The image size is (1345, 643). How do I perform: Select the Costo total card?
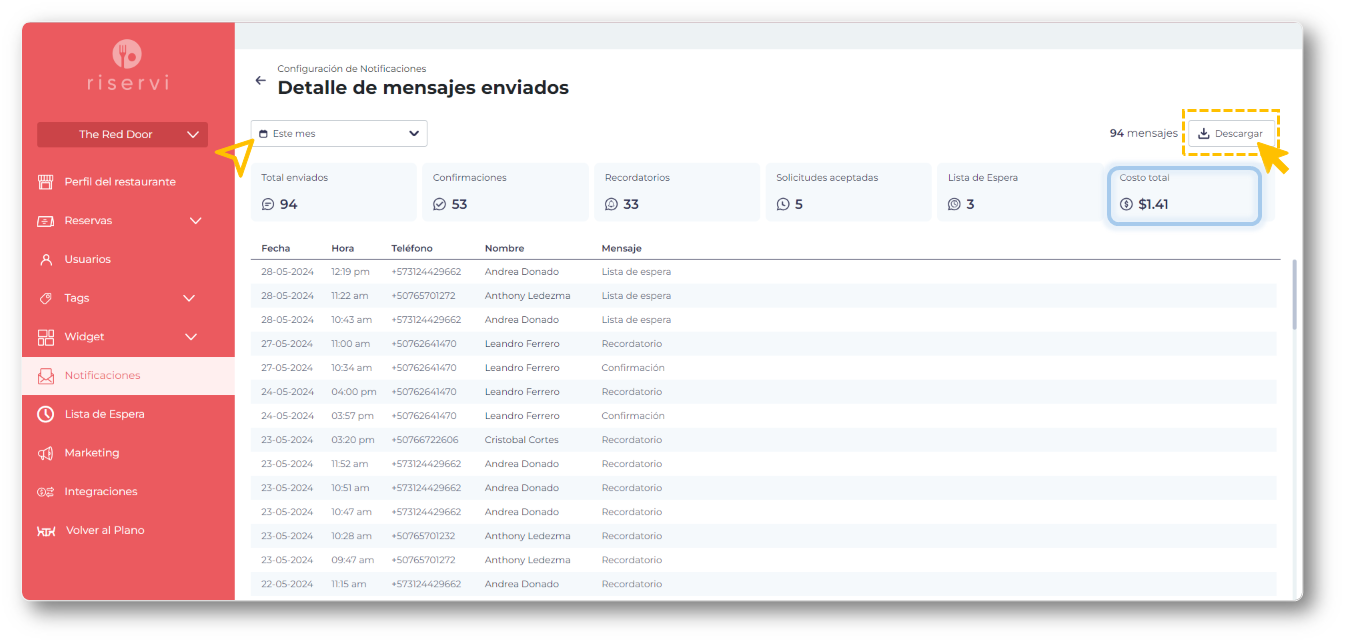1184,194
